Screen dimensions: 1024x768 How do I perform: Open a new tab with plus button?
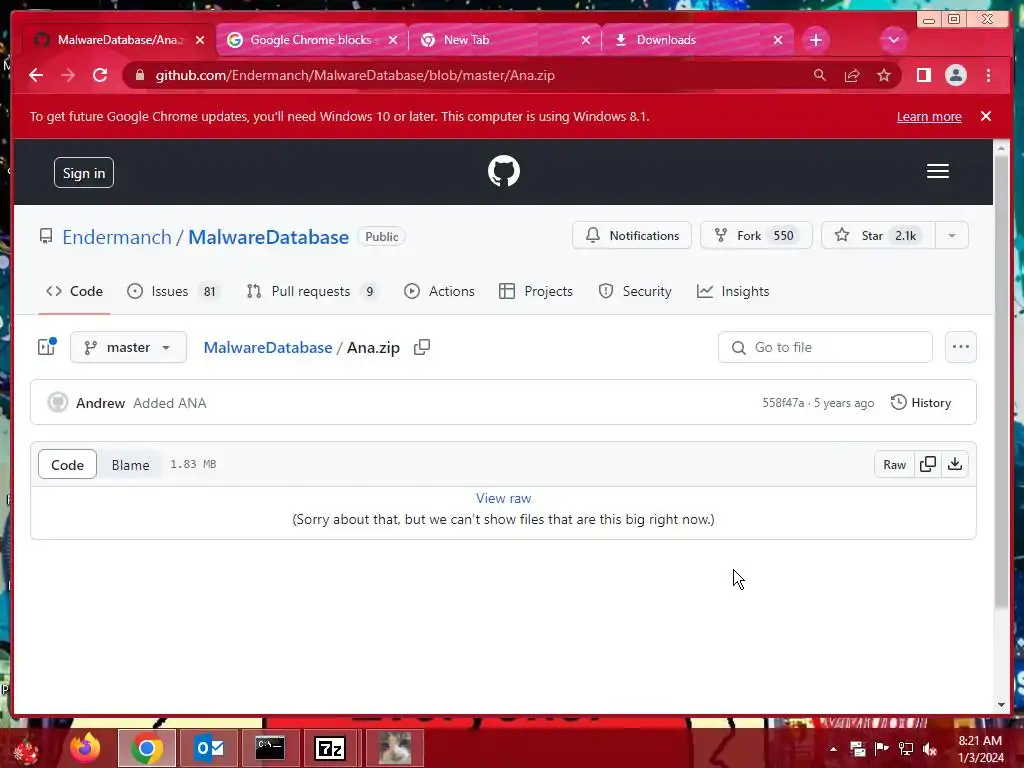point(815,40)
